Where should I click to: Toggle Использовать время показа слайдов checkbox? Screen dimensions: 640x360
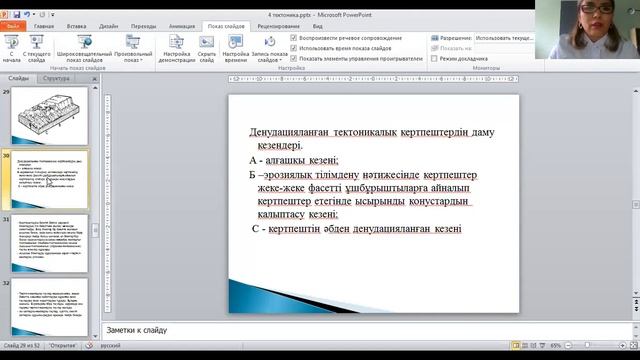(x=293, y=48)
